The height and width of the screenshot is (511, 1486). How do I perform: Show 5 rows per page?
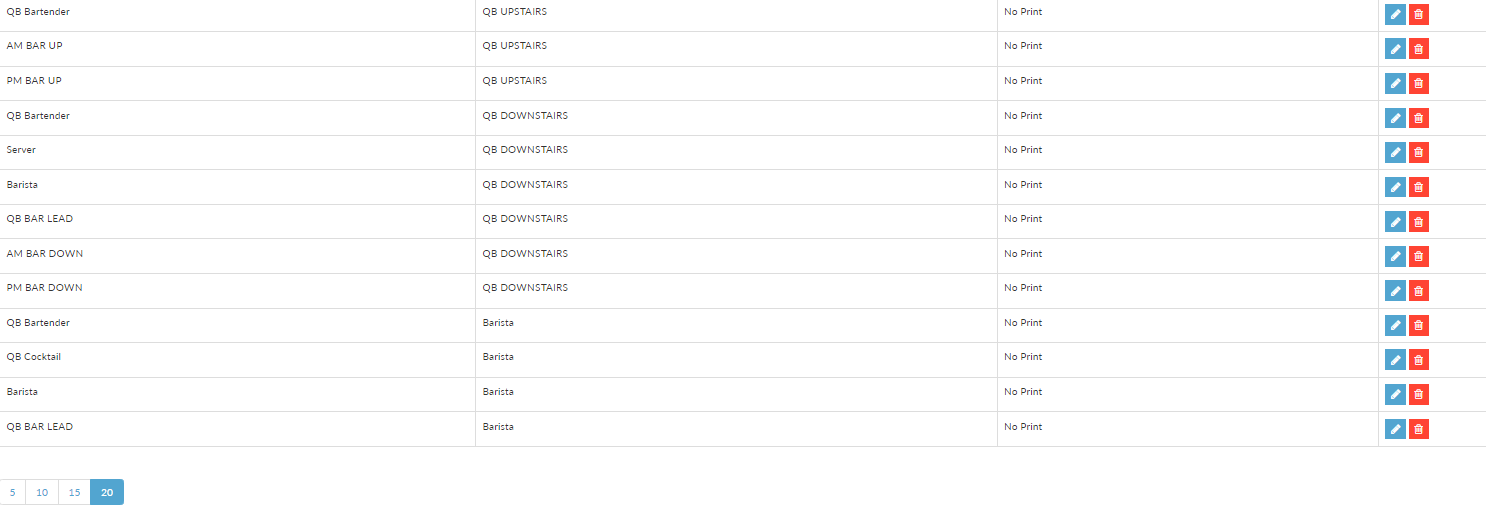pyautogui.click(x=12, y=492)
